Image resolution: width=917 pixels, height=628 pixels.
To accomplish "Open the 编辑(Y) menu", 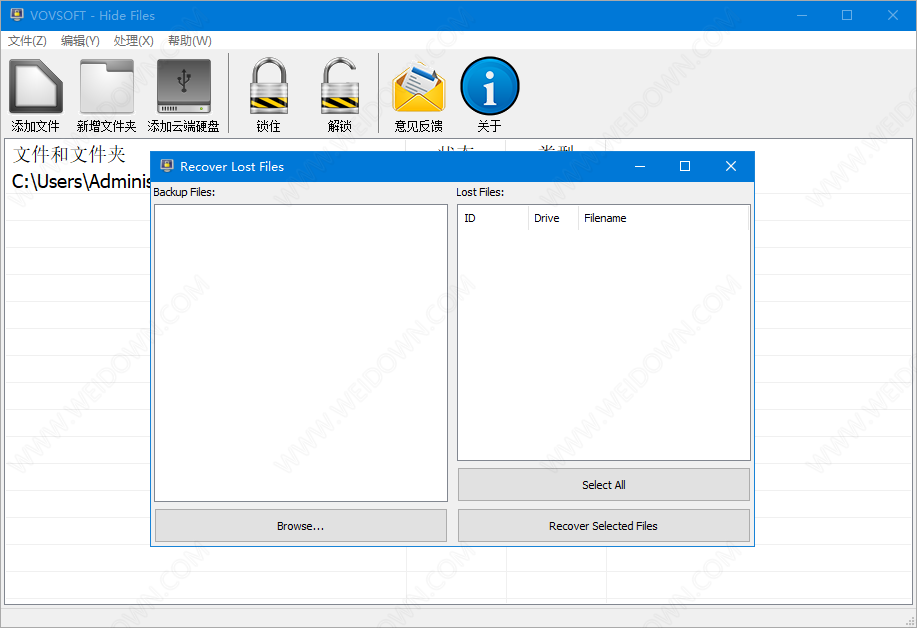I will coord(80,40).
